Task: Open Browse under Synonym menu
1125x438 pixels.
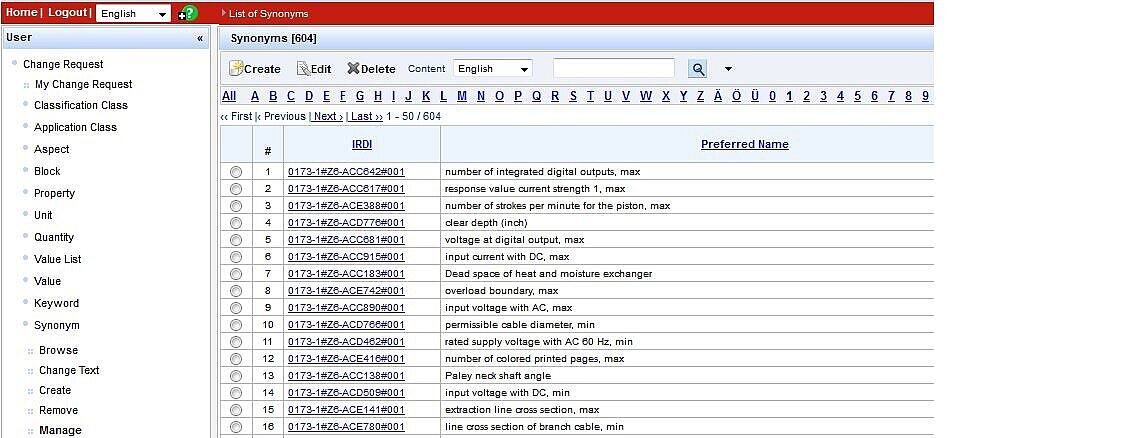Action: (58, 351)
